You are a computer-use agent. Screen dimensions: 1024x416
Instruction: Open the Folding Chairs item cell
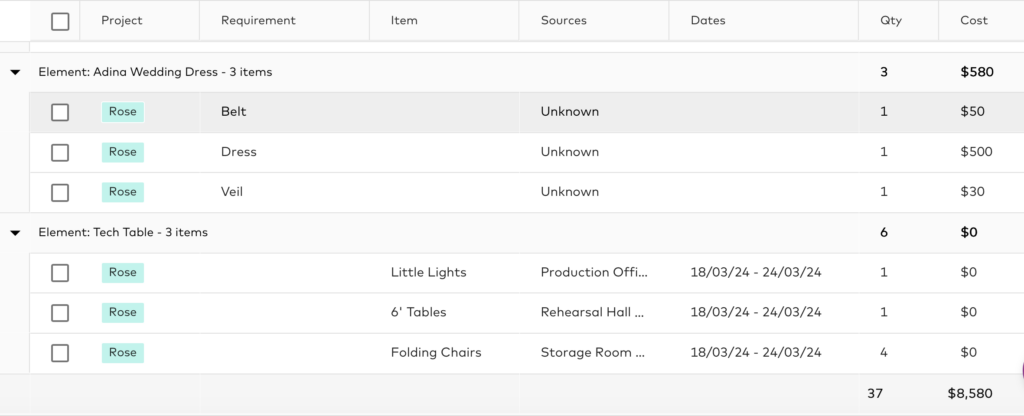click(x=436, y=352)
